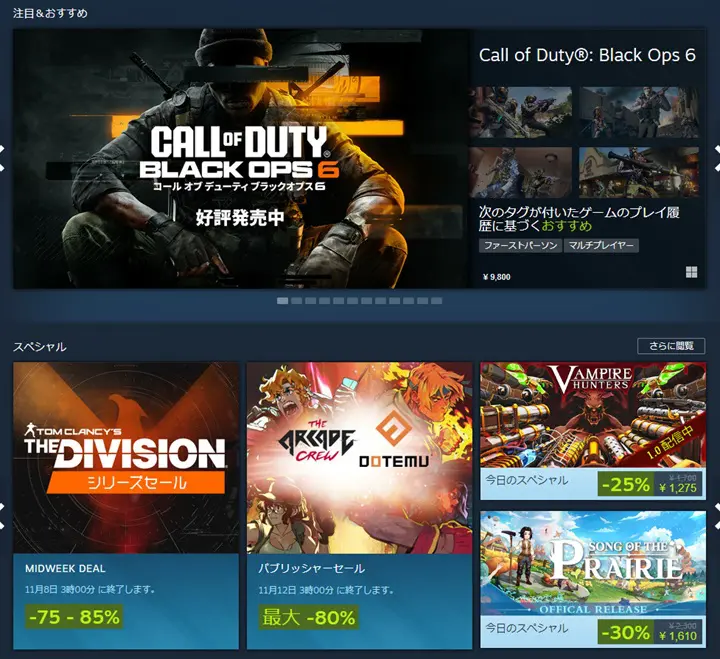View bottom-left Black Ops 6 screenshot thumbnail
The height and width of the screenshot is (659, 720).
point(521,172)
